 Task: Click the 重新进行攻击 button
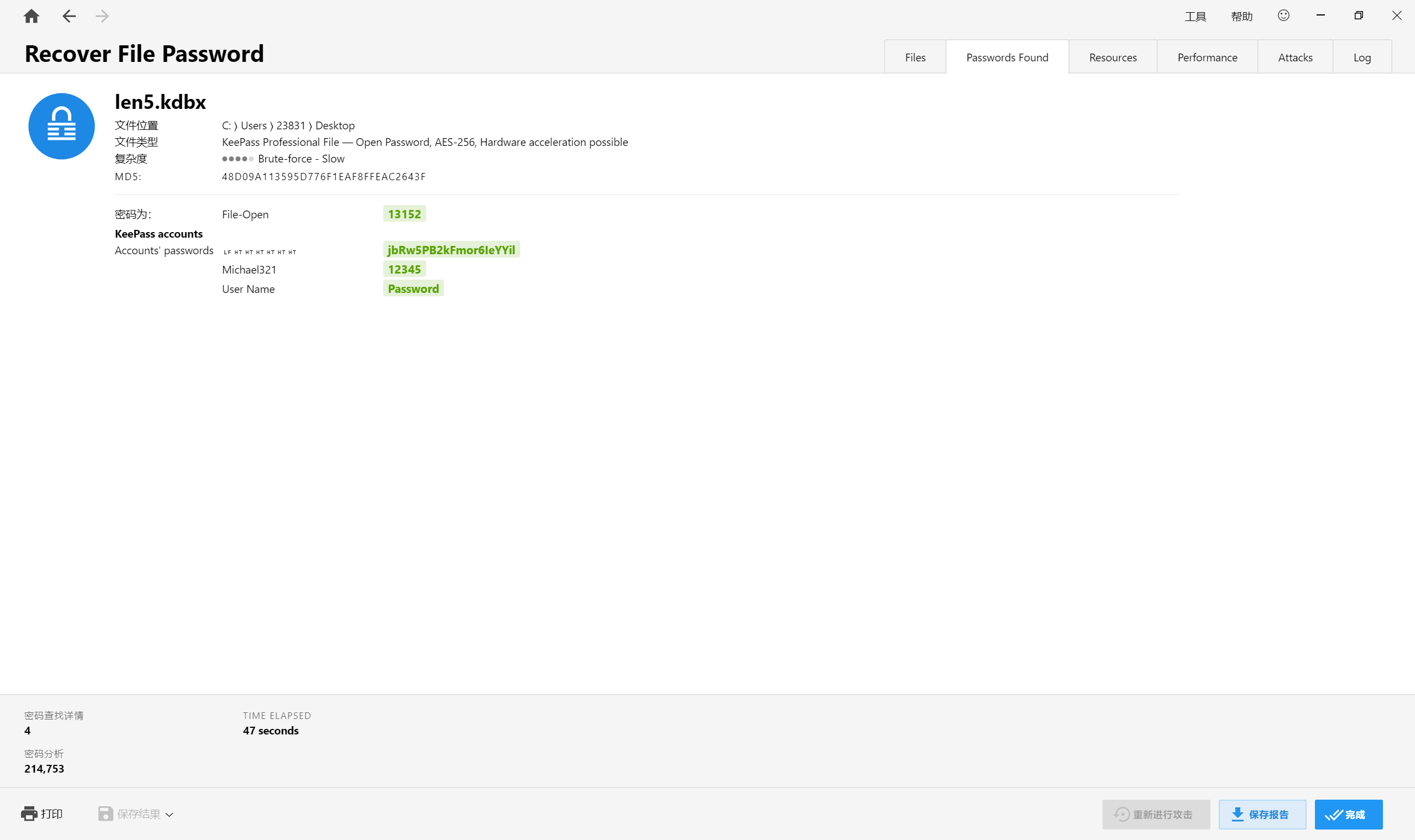click(x=1156, y=815)
